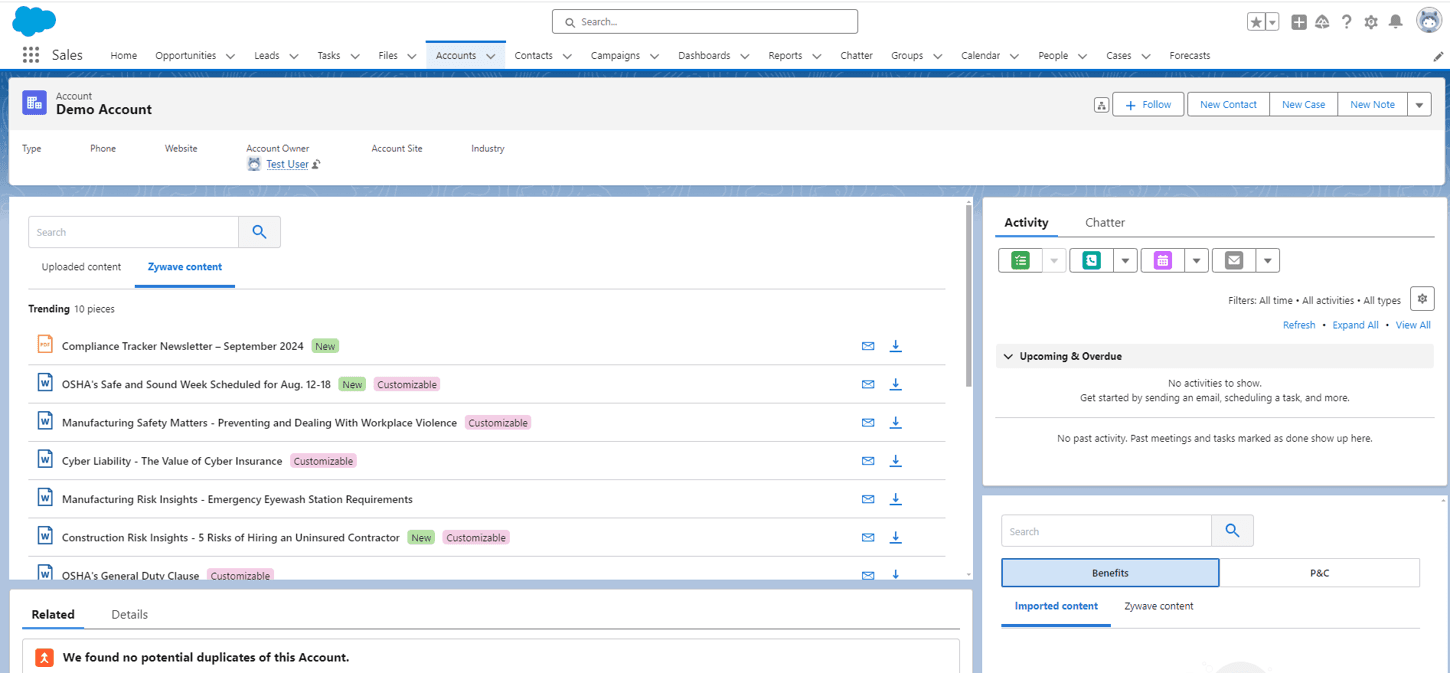Open the favorites list dropdown arrow
Image resolution: width=1450 pixels, height=673 pixels.
click(1273, 22)
